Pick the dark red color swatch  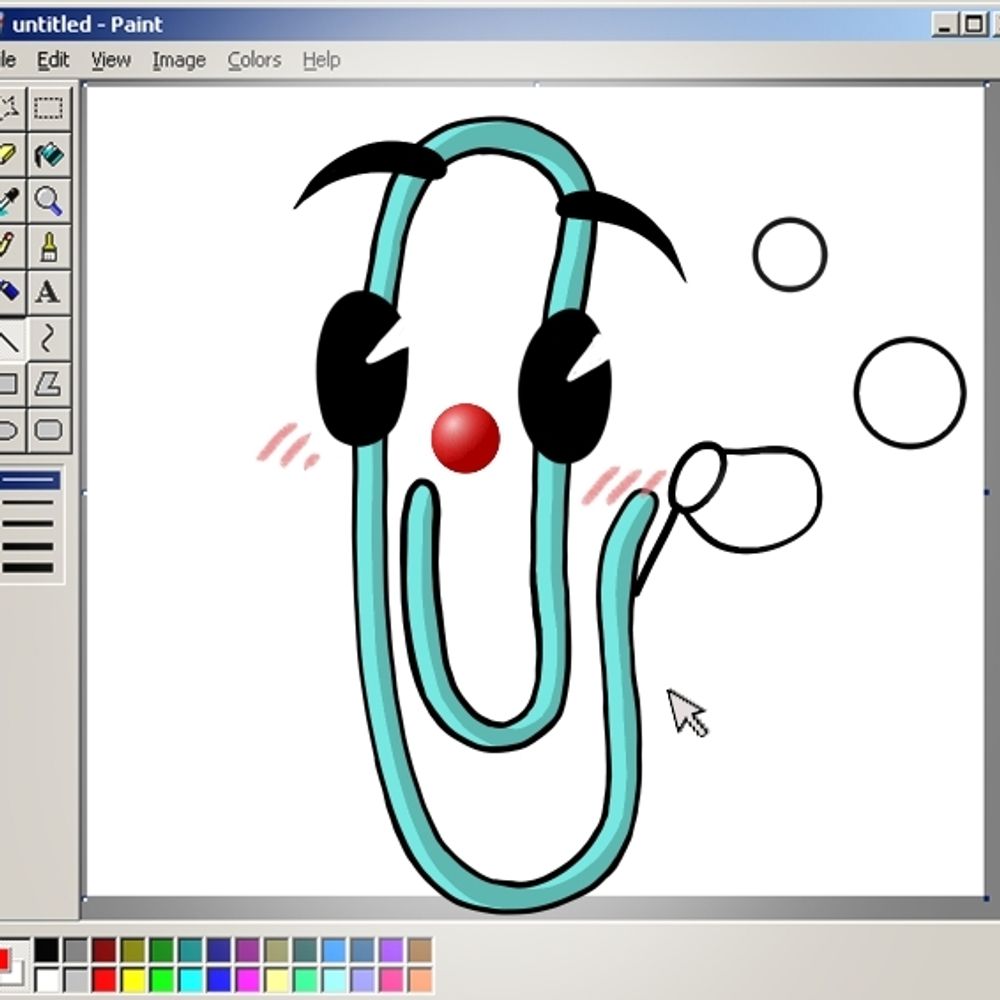point(104,950)
